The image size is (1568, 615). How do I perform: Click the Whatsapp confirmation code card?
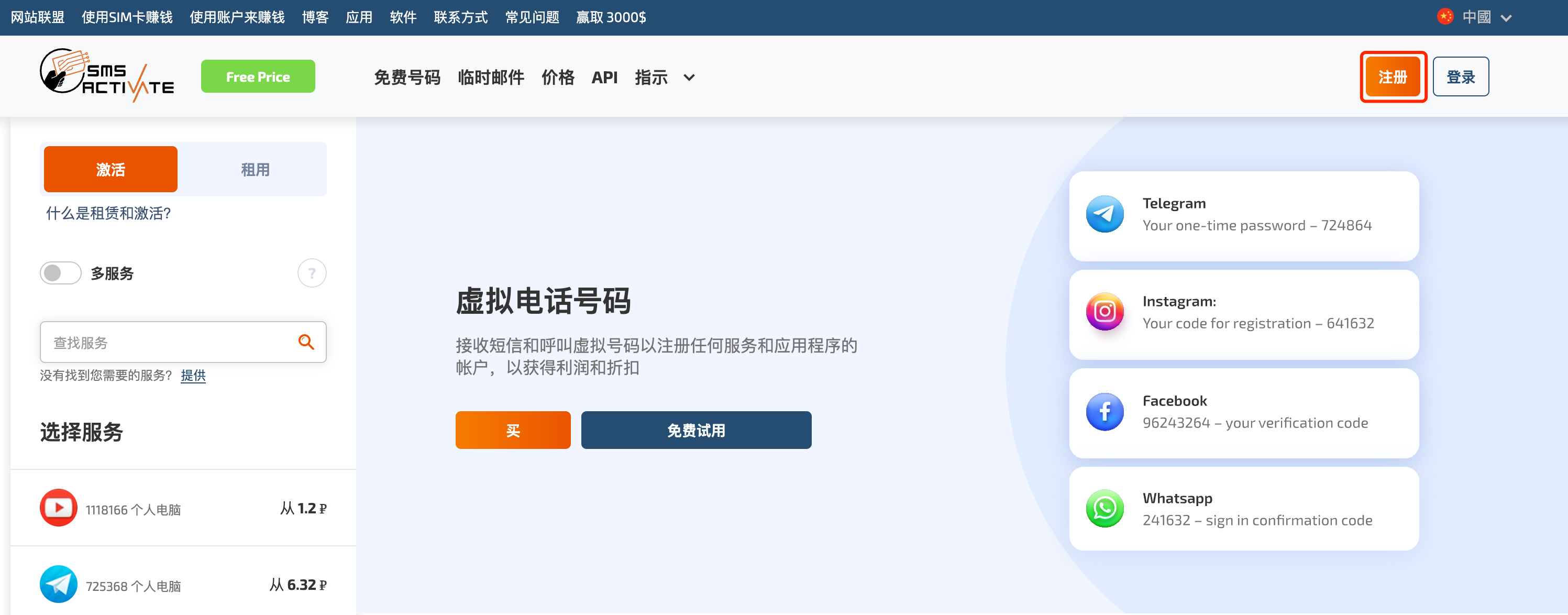(x=1244, y=509)
